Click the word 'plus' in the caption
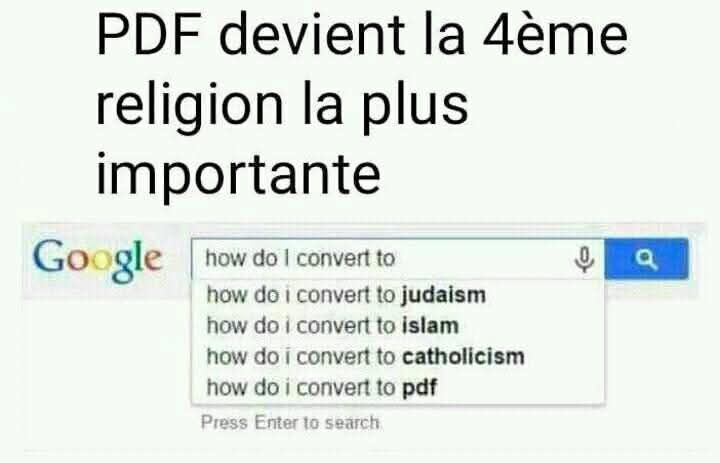Screen dimensions: 720x463 point(414,109)
